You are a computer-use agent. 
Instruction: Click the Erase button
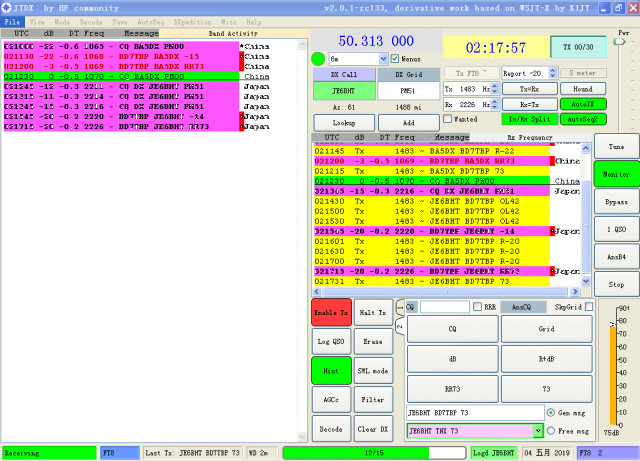(x=373, y=341)
